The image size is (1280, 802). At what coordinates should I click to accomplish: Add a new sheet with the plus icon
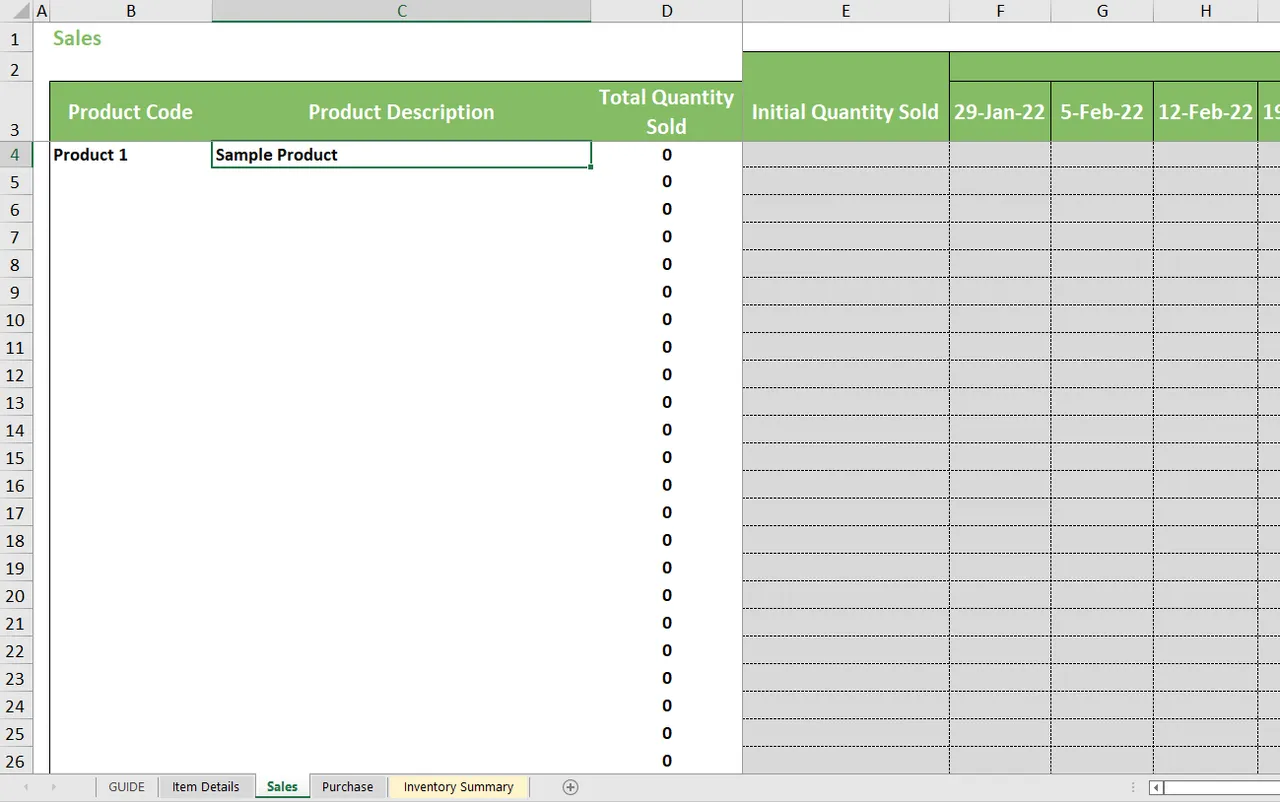click(570, 787)
